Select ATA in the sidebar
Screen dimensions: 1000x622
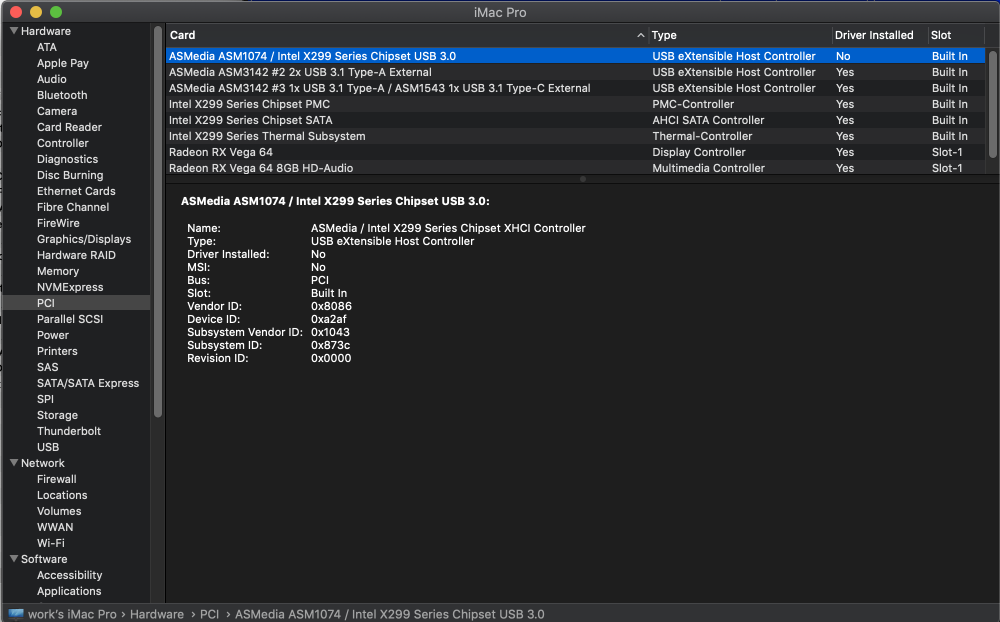click(47, 47)
